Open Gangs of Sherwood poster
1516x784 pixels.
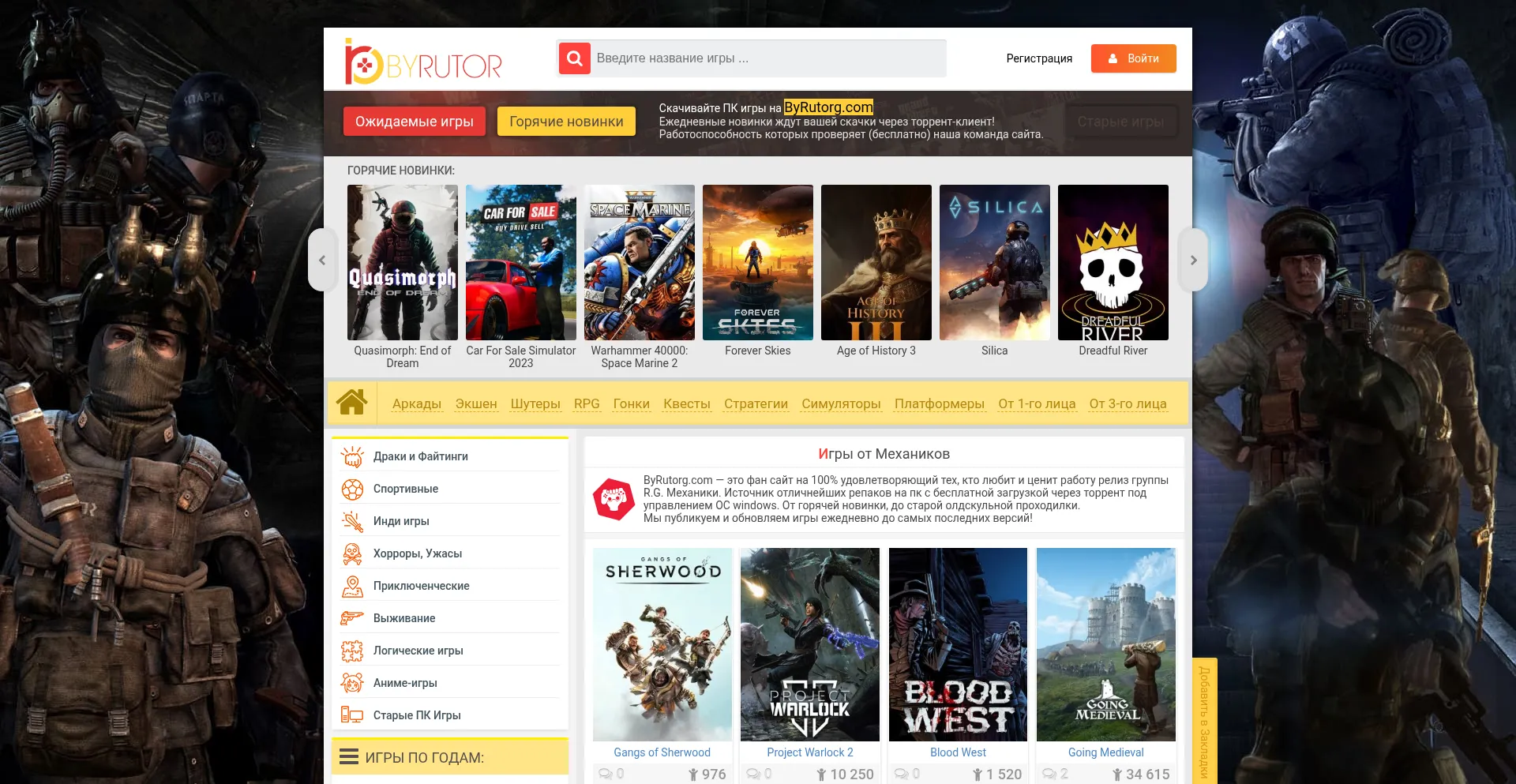[x=662, y=644]
